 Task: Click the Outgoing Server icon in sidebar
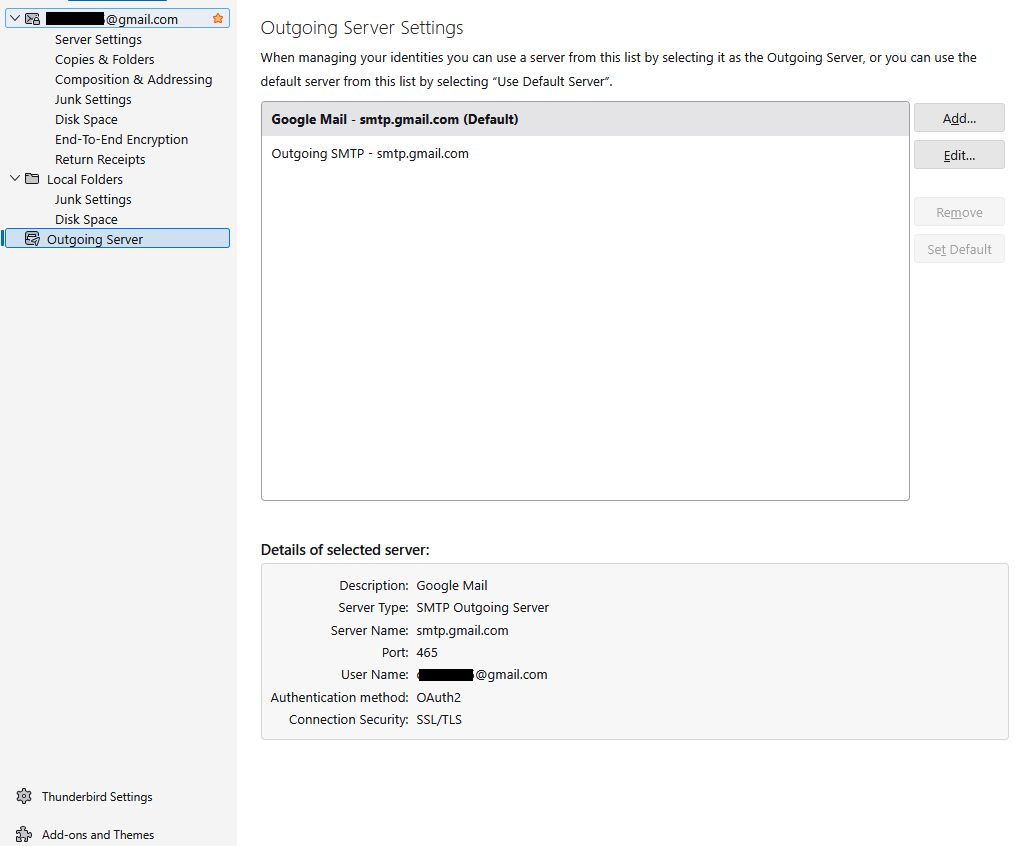(x=32, y=239)
